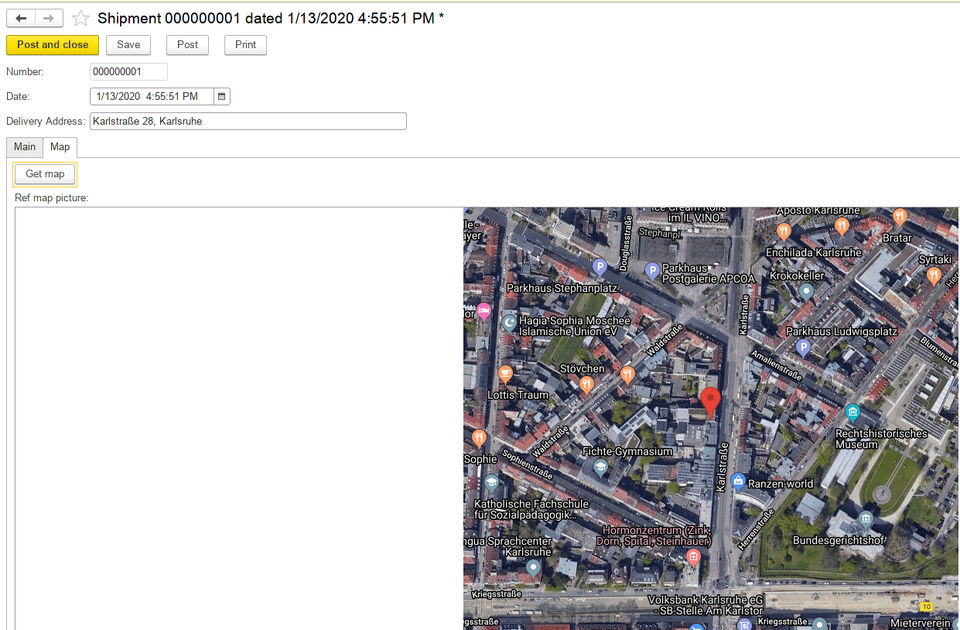The image size is (960, 630).
Task: Open the calendar picker for Date field
Action: 222,96
